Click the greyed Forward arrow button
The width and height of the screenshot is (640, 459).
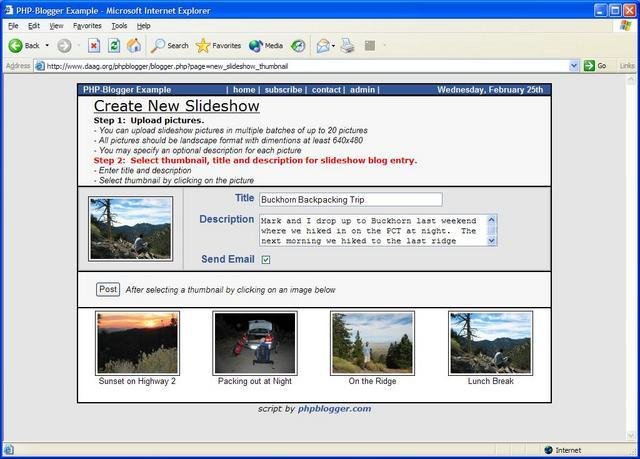pos(64,46)
